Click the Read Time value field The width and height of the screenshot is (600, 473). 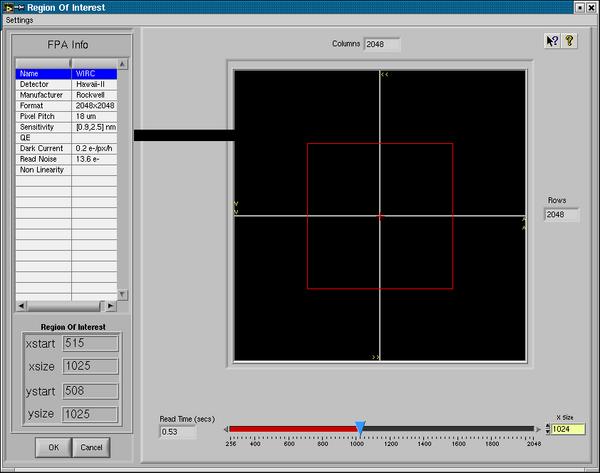point(177,432)
